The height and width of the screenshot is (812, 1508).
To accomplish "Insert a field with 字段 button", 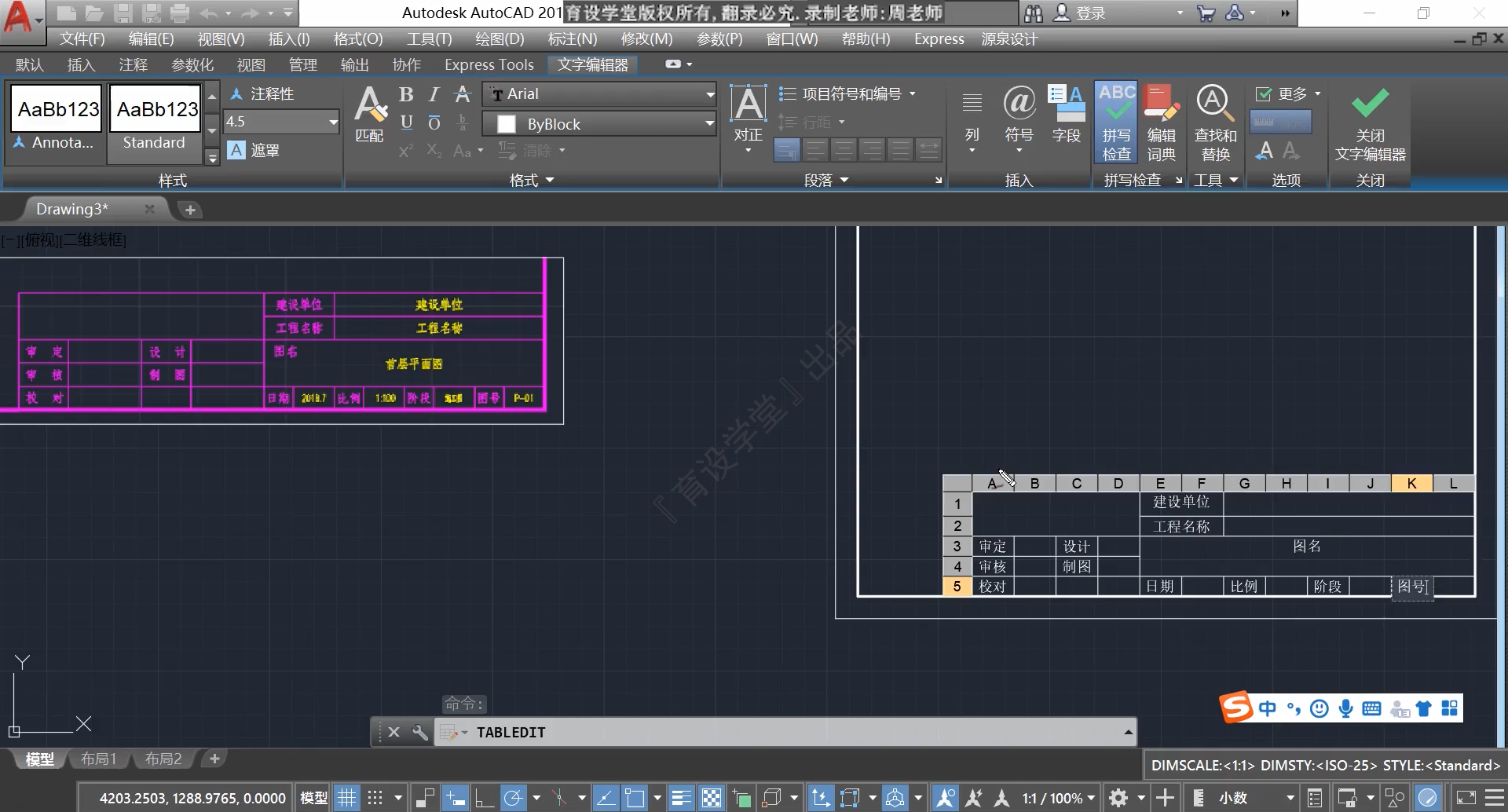I will pyautogui.click(x=1066, y=115).
